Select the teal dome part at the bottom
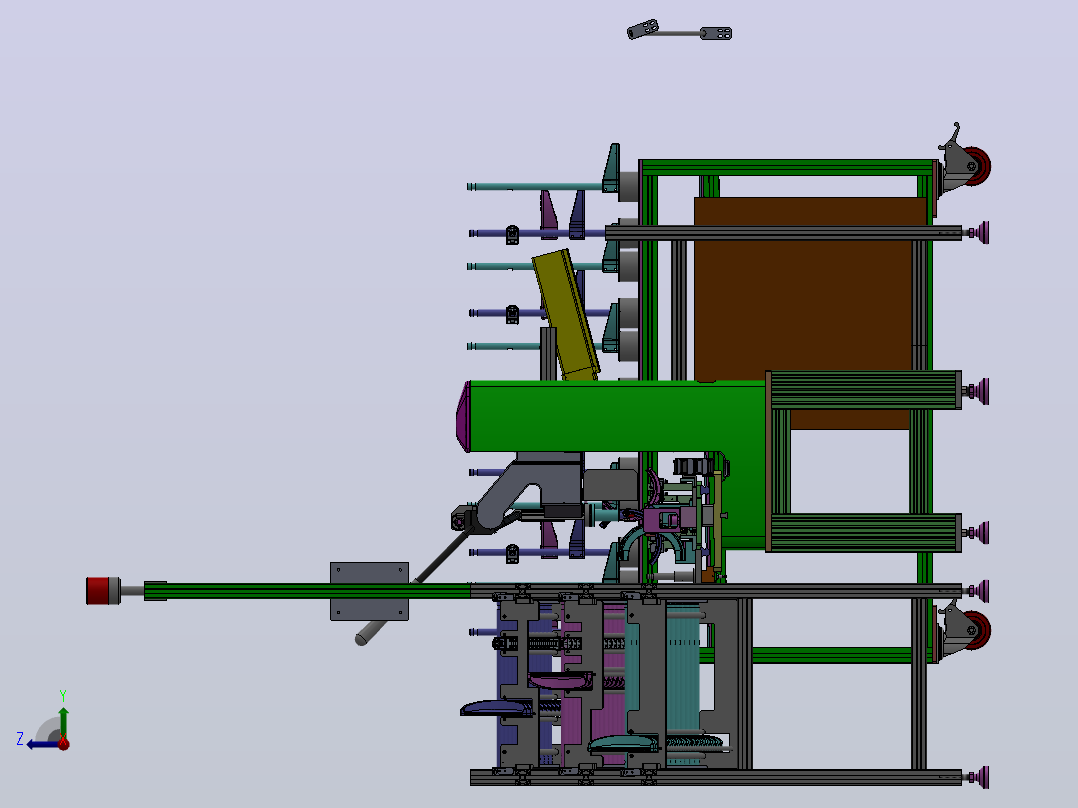This screenshot has height=808, width=1078. (624, 744)
